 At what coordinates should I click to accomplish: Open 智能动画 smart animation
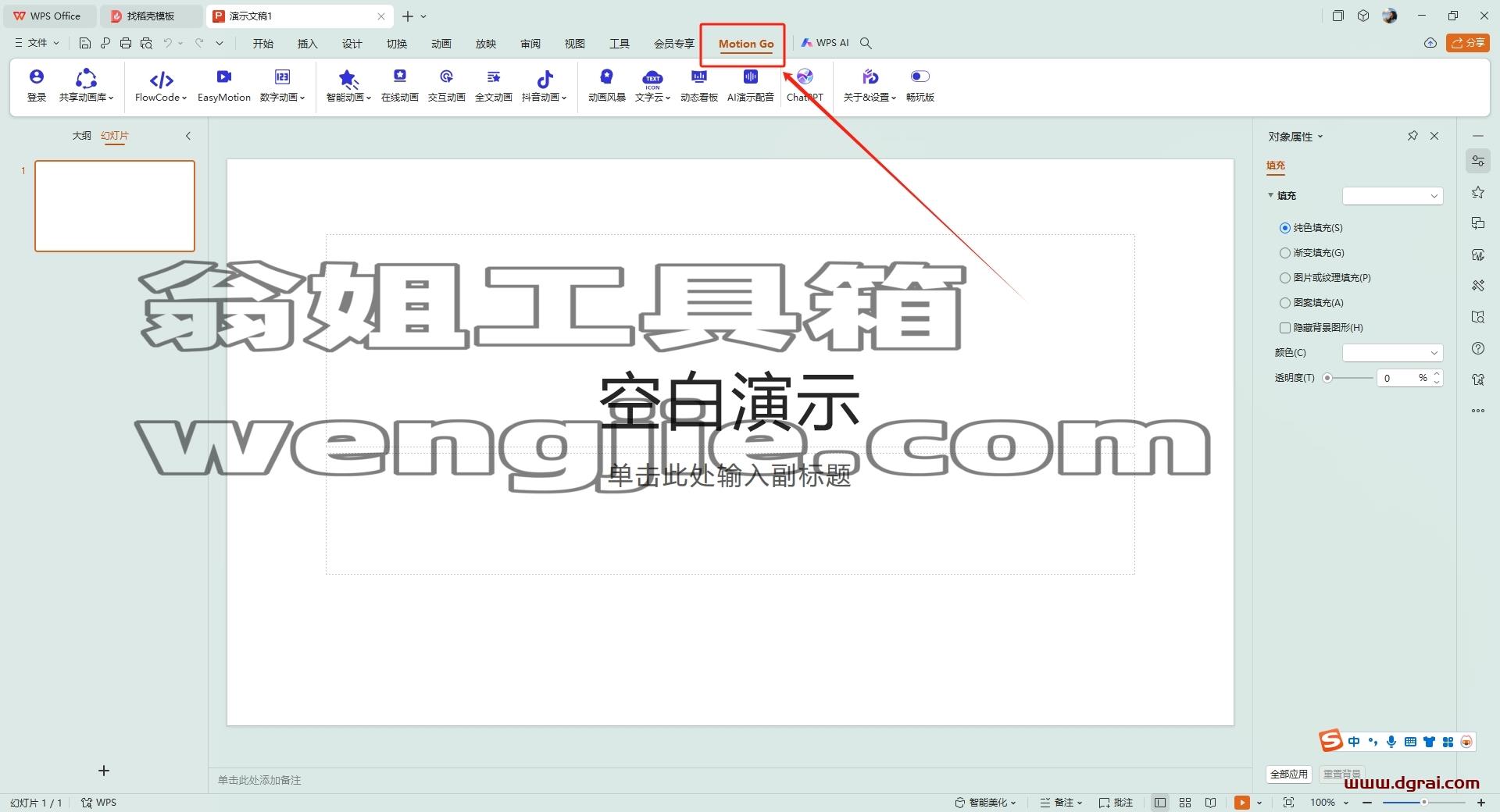(348, 85)
